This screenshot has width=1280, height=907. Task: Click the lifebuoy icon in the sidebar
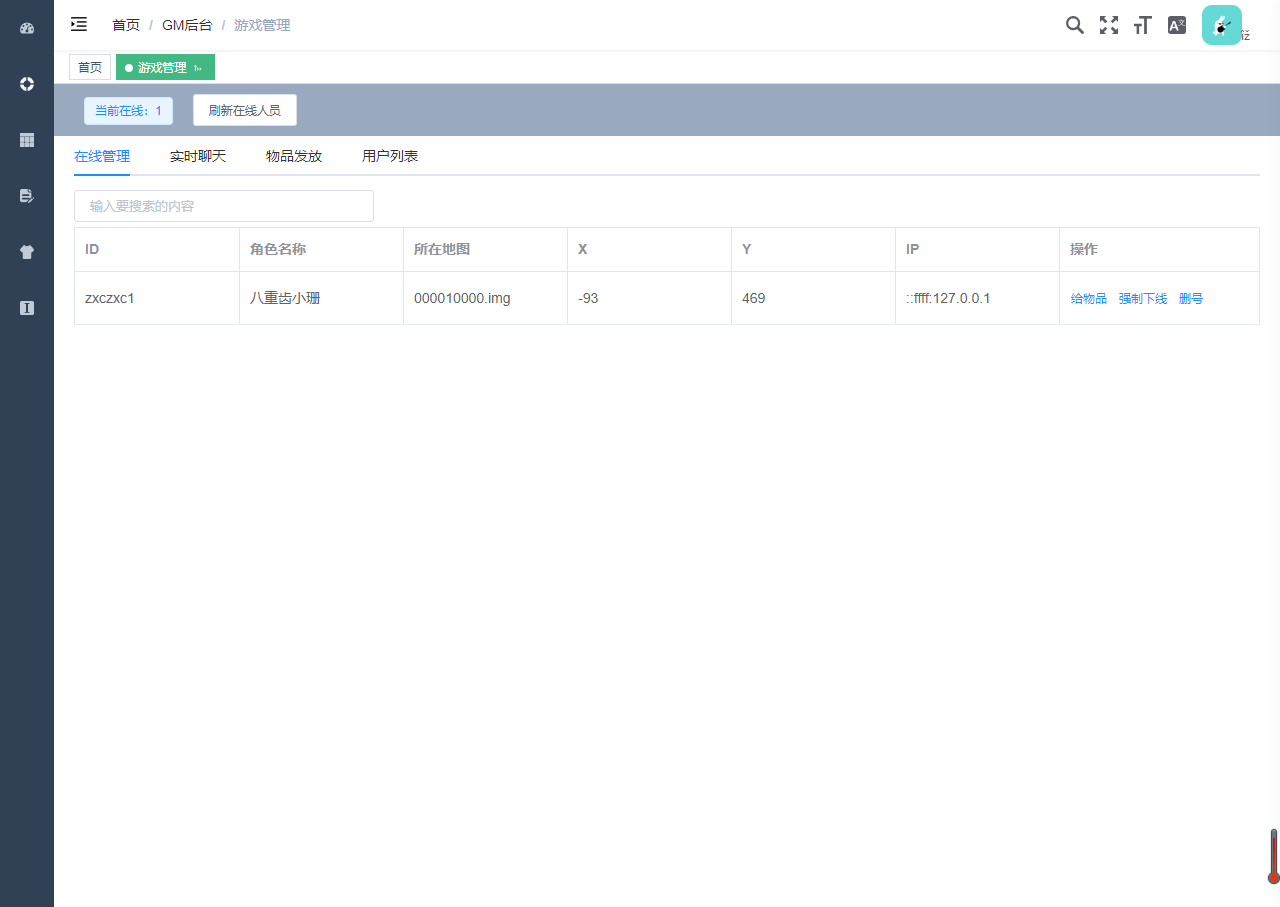27,84
